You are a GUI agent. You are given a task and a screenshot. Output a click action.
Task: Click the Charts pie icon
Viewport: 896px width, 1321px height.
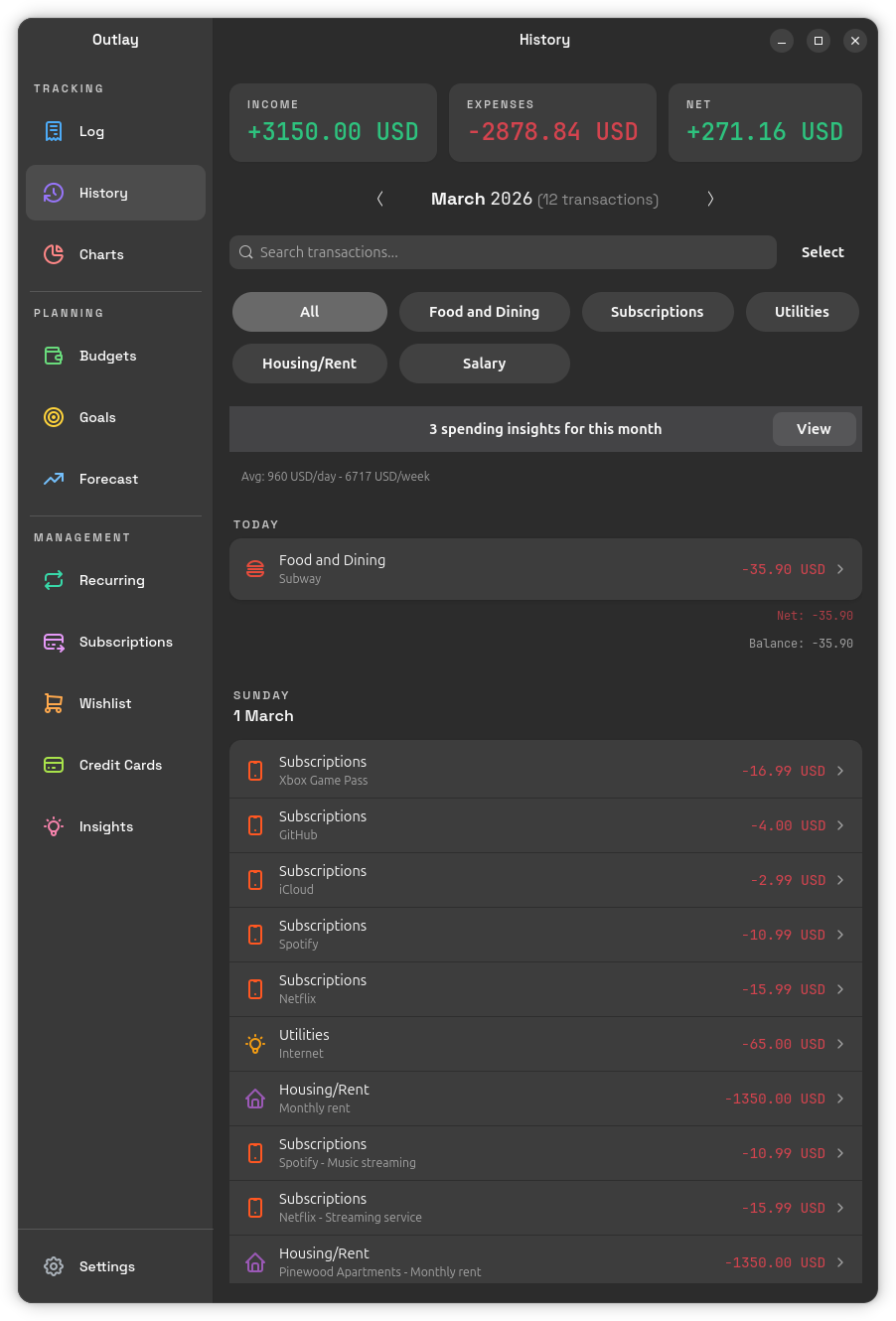pos(54,254)
